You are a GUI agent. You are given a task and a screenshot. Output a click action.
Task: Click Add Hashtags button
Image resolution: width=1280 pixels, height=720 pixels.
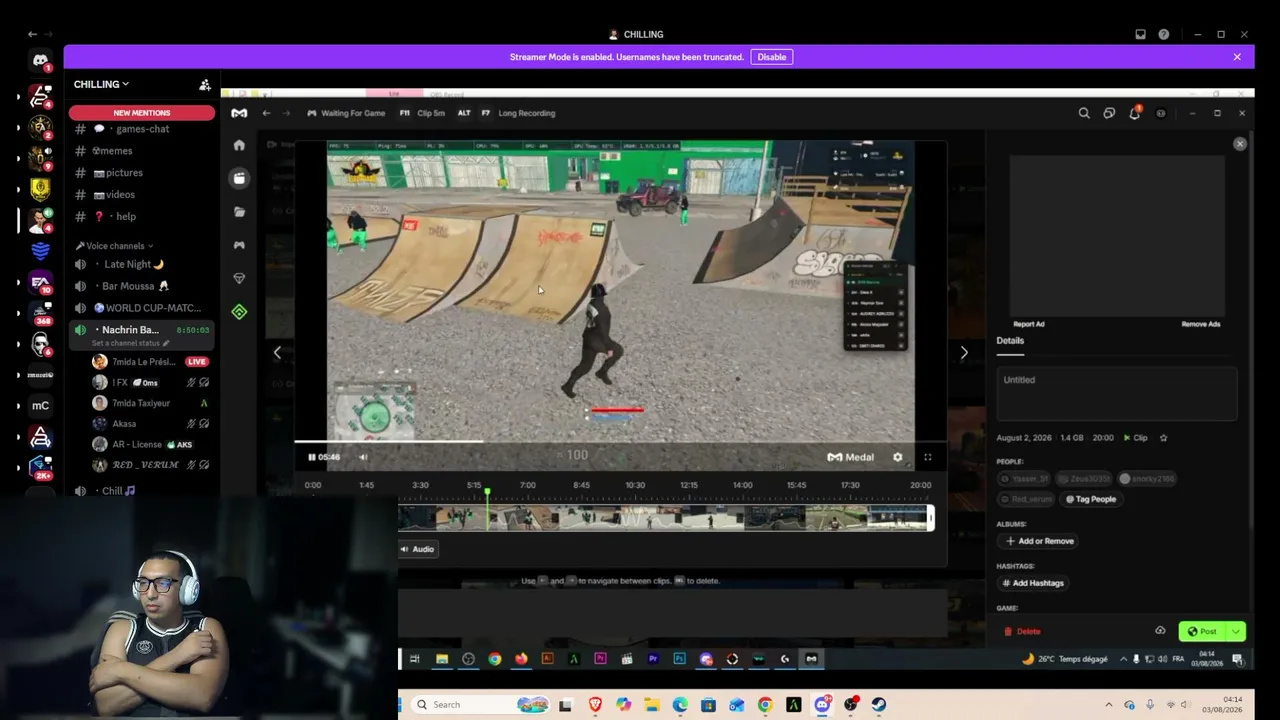coord(1033,583)
